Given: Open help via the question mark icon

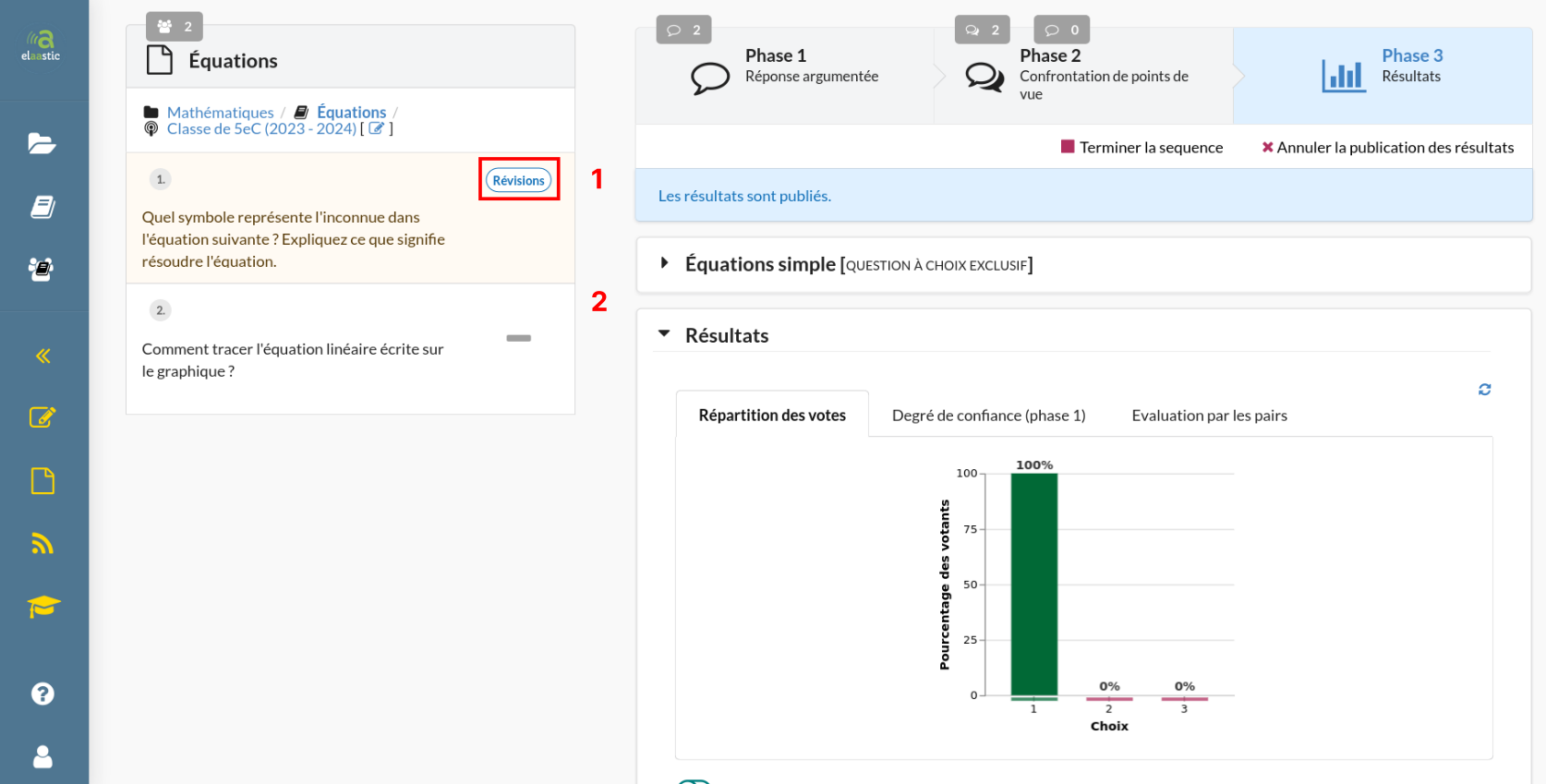Looking at the screenshot, I should (x=42, y=694).
